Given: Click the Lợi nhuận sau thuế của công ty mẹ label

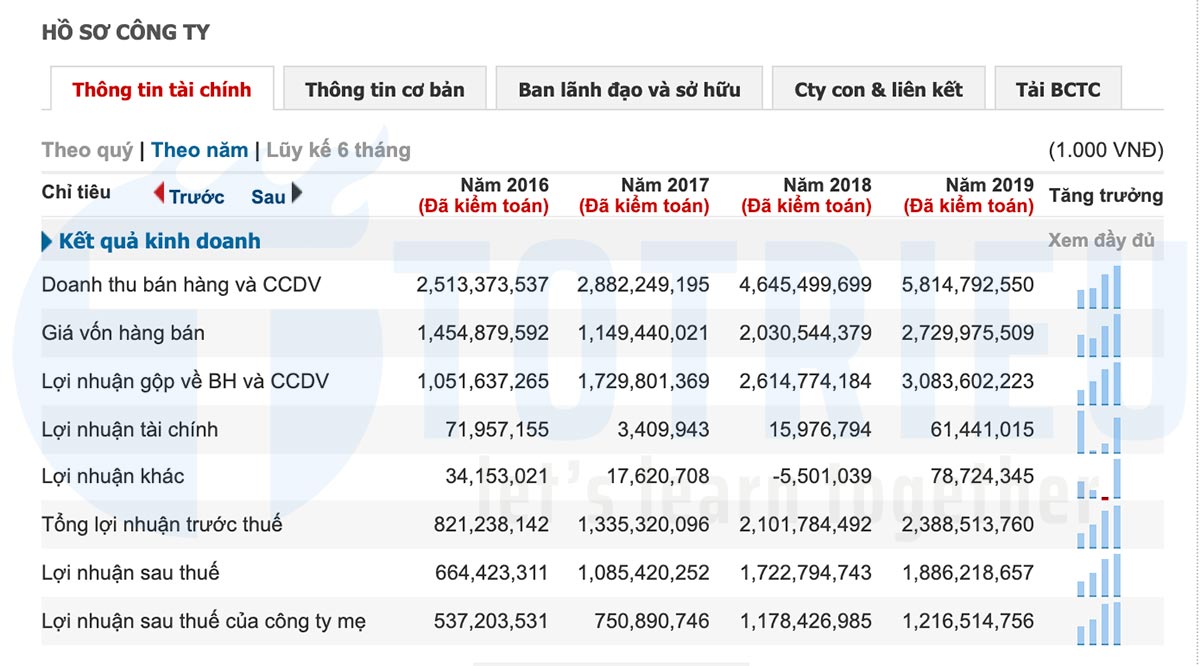Looking at the screenshot, I should (x=204, y=621).
